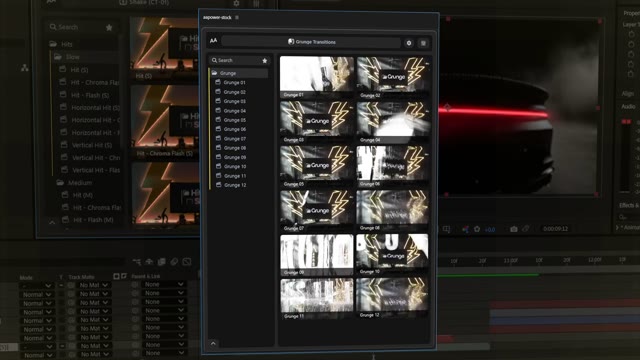The image size is (640, 360).
Task: Toggle favorites star beside Grunge search
Action: (264, 60)
